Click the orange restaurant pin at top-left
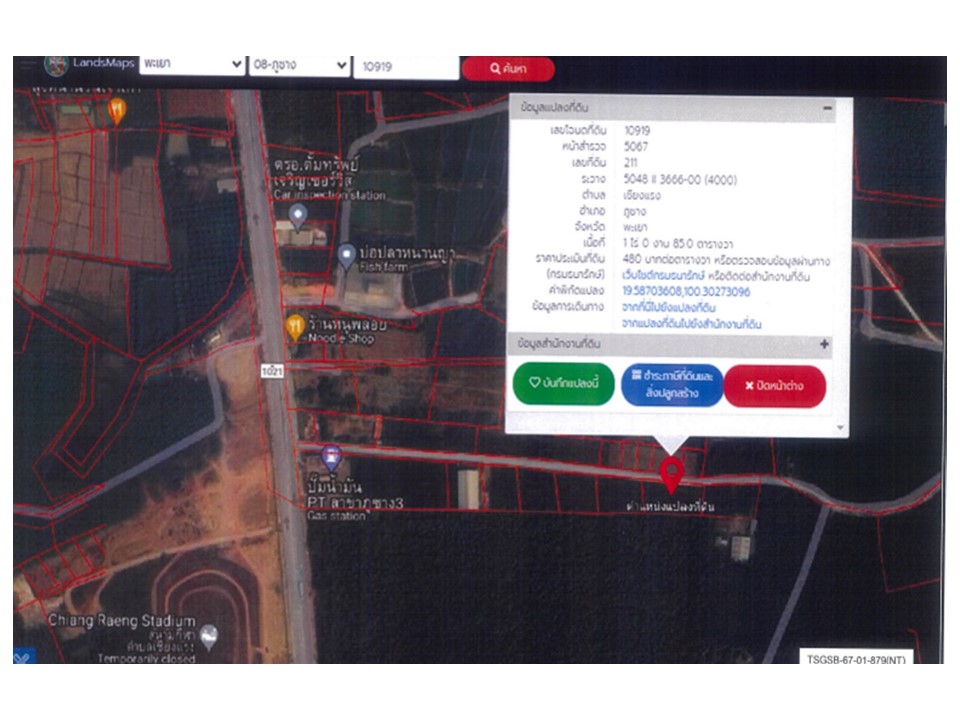Screen dimensions: 960x720 pyautogui.click(x=117, y=109)
